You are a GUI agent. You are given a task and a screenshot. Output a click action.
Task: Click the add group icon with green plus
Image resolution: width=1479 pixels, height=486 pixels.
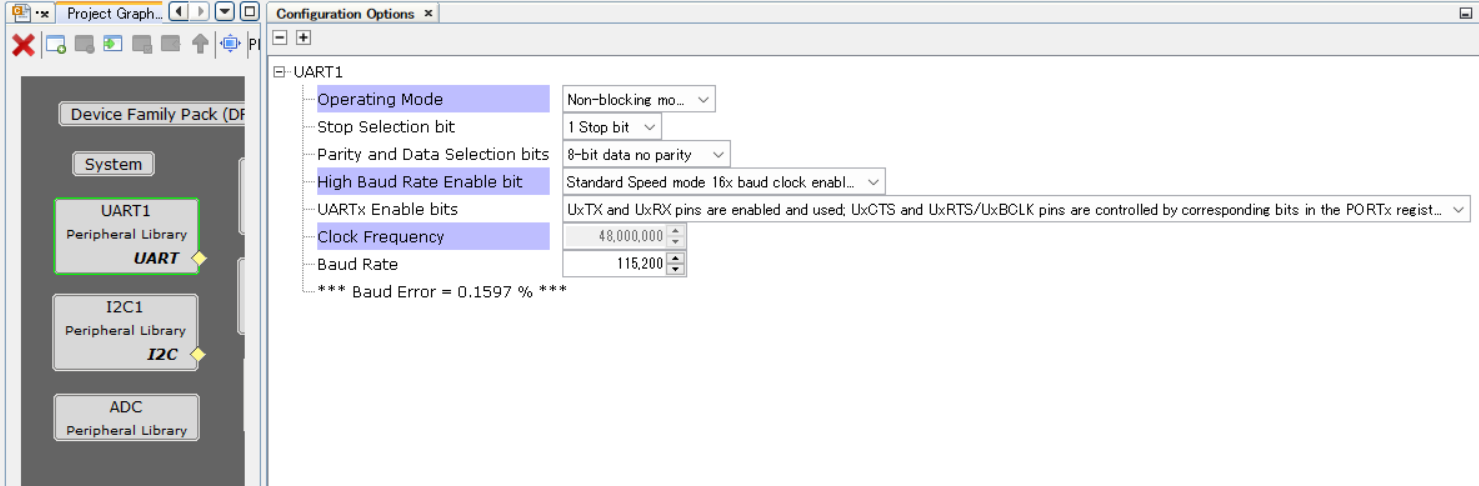tap(56, 44)
